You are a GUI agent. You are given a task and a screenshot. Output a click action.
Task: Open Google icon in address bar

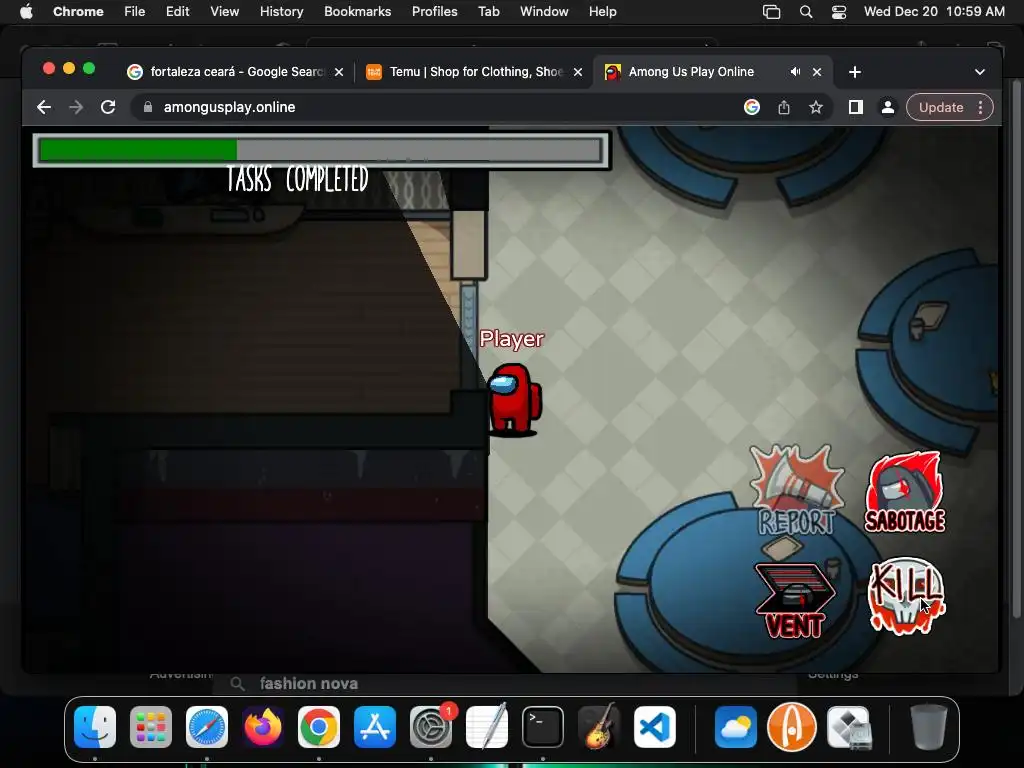coord(752,107)
